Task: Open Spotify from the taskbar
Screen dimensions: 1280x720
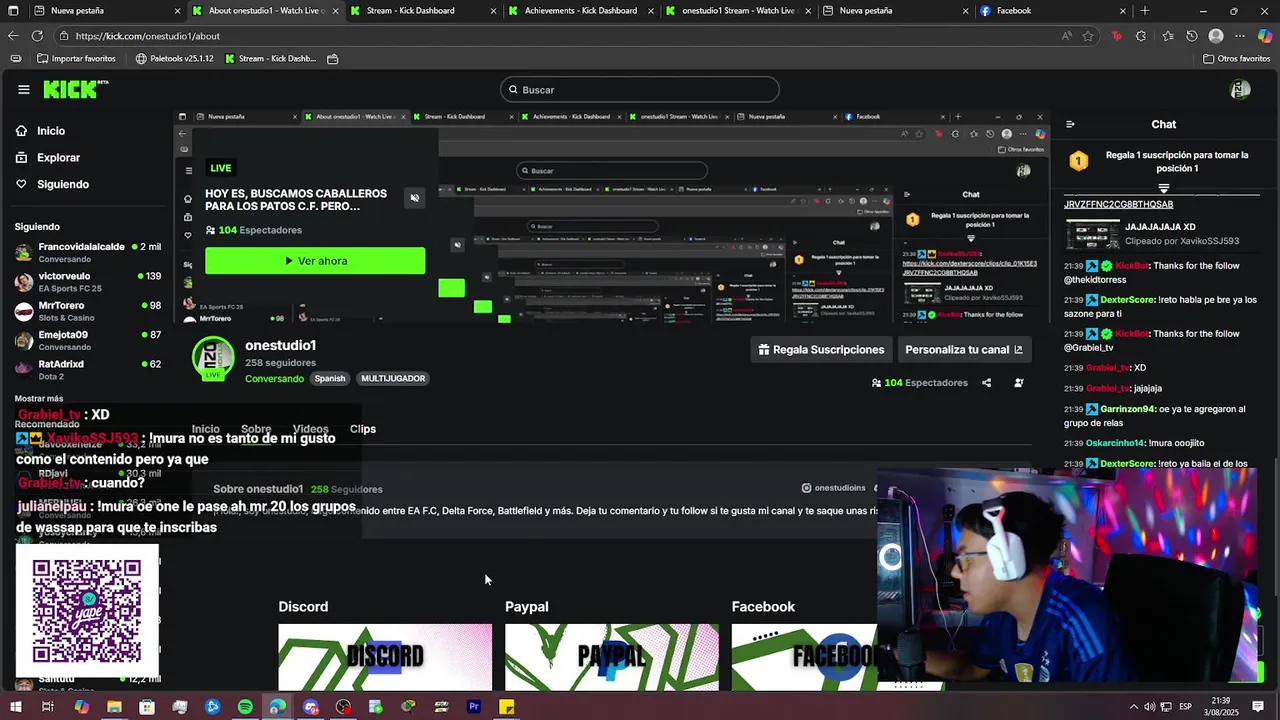Action: pos(245,707)
